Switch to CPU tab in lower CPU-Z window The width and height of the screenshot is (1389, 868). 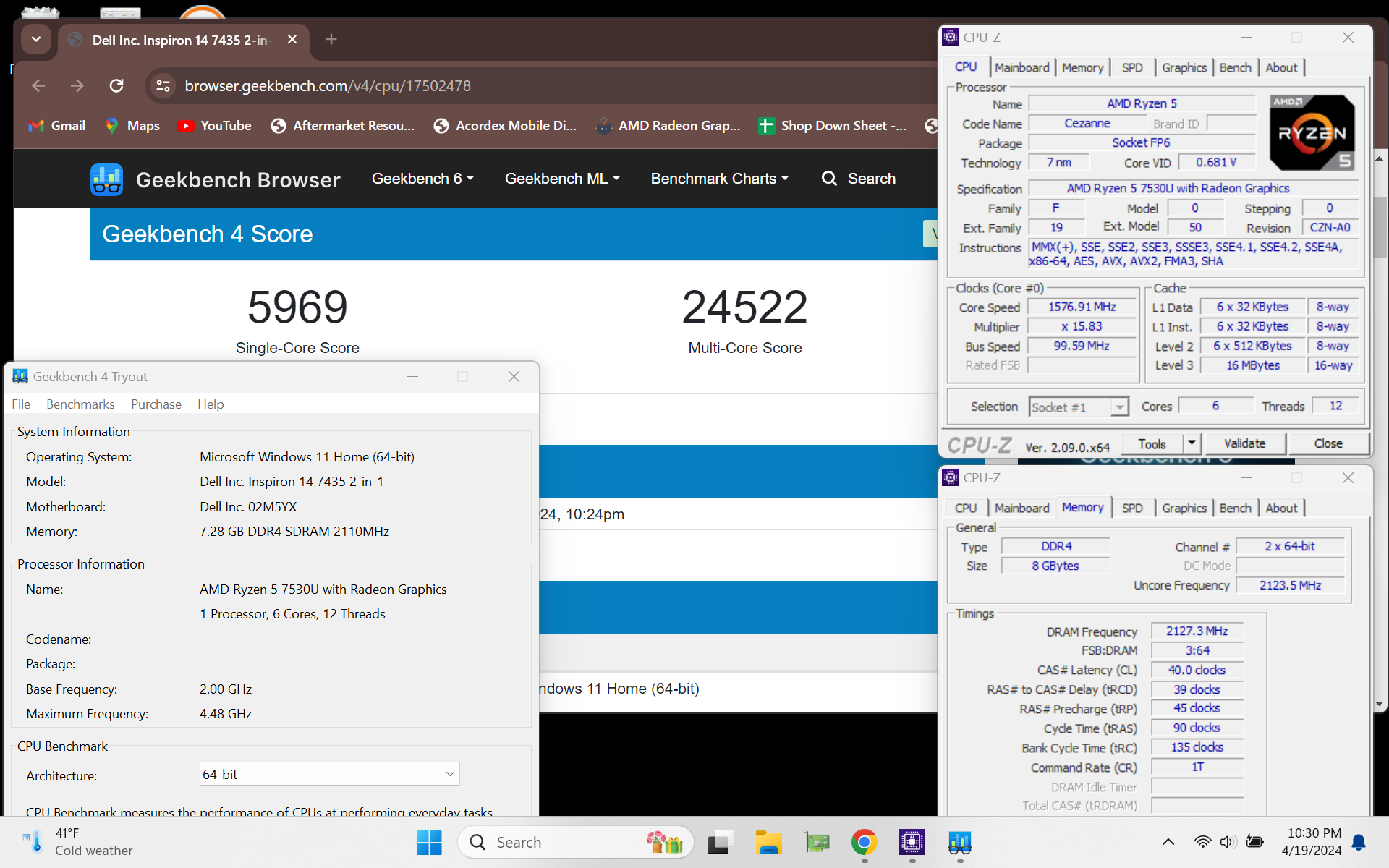[x=965, y=508]
